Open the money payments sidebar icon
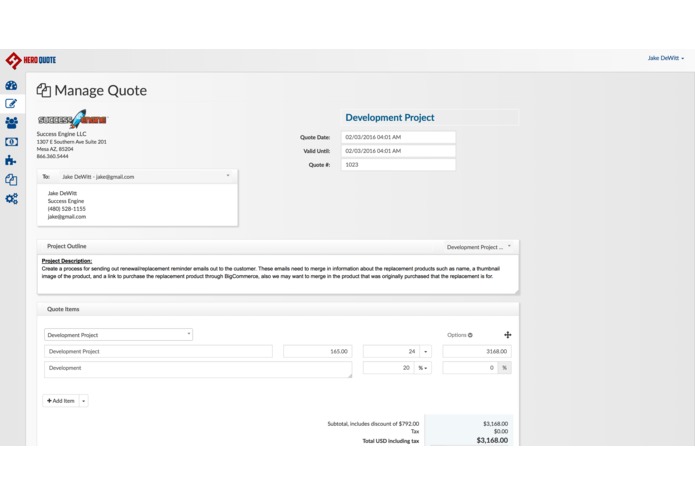 click(x=11, y=142)
